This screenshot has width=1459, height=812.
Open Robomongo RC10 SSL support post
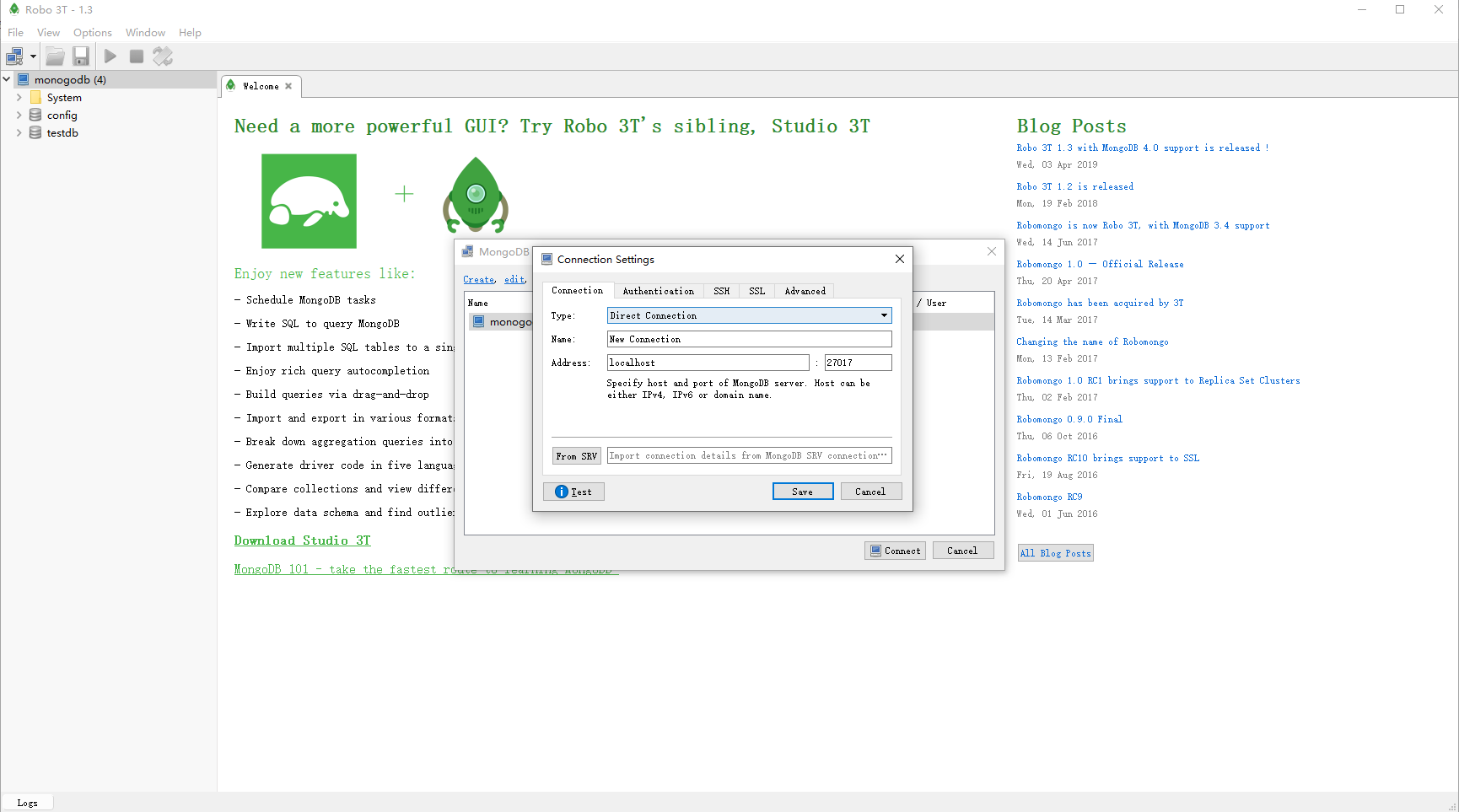1107,458
